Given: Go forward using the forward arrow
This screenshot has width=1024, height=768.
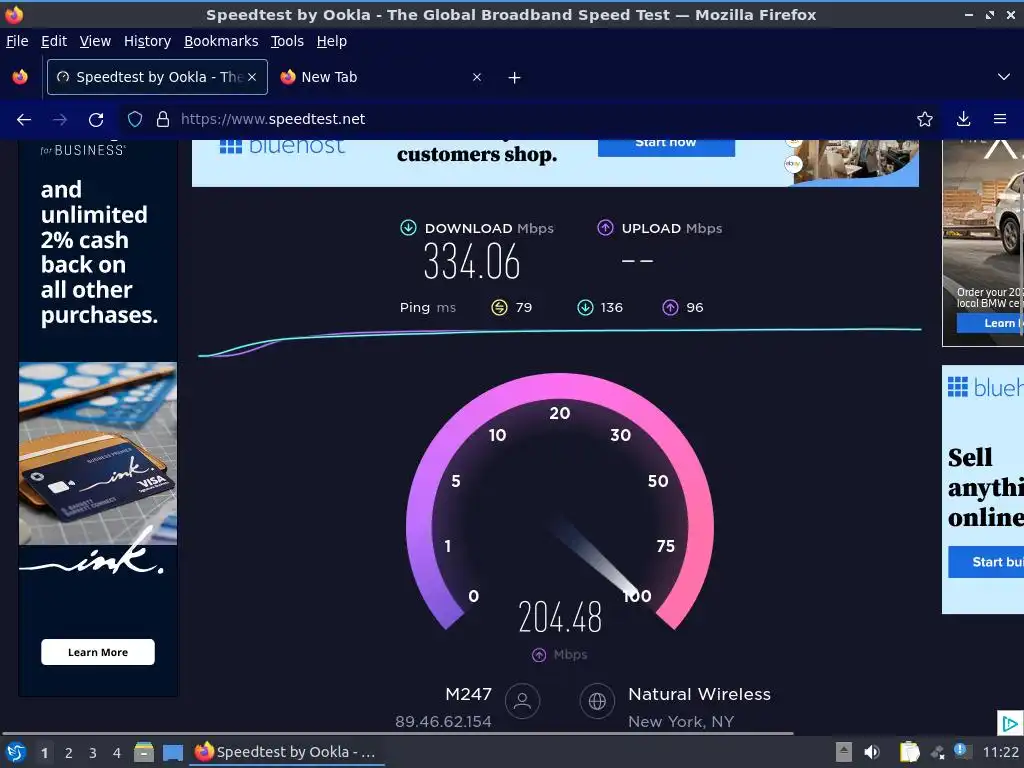Looking at the screenshot, I should (60, 120).
